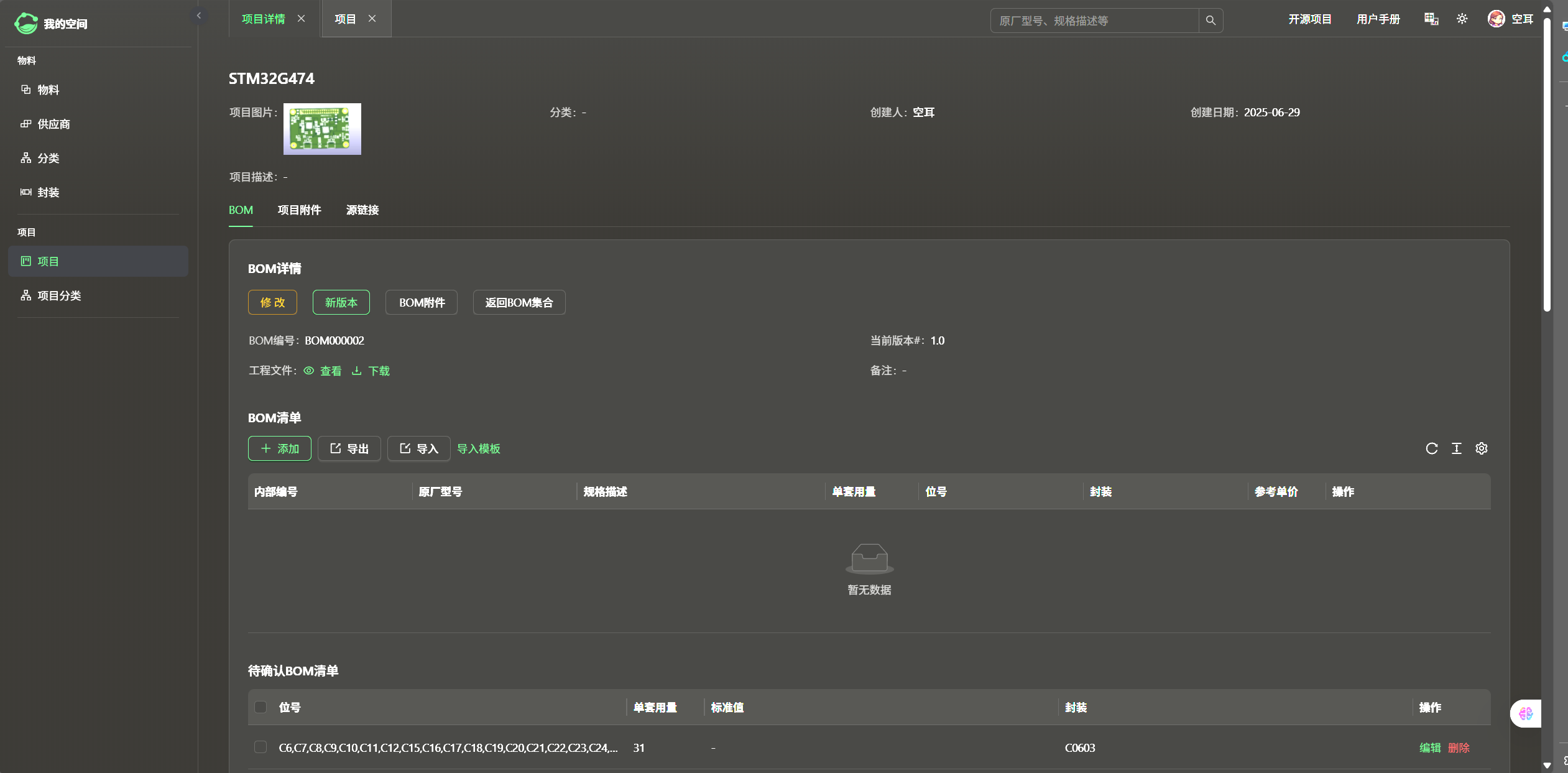Select the 项目附件 tab

tap(300, 210)
